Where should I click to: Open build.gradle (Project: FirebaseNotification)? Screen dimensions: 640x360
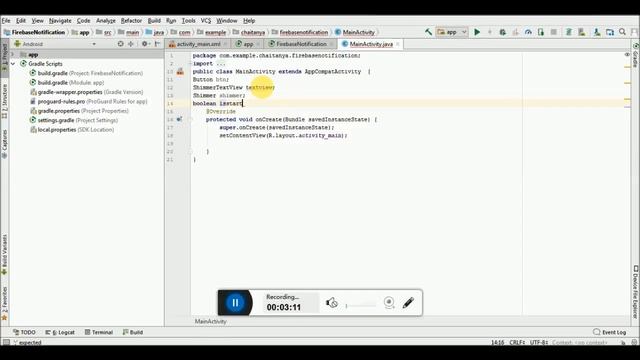pyautogui.click(x=86, y=73)
